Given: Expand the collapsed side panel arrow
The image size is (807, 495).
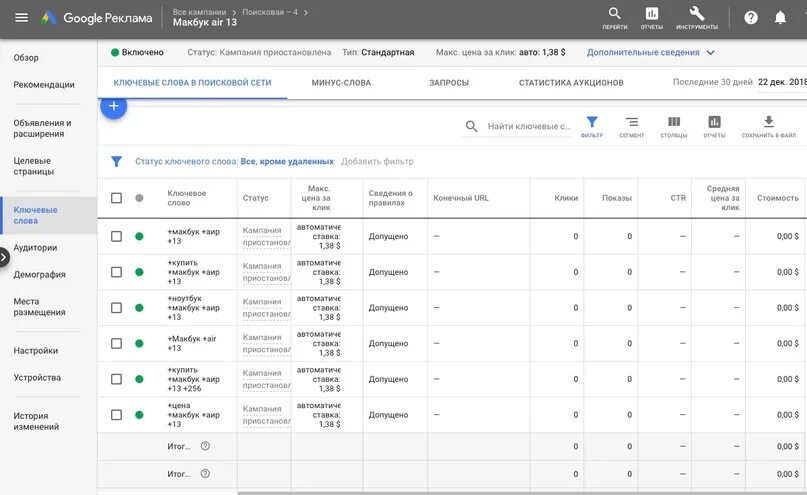Looking at the screenshot, I should click(x=4, y=257).
